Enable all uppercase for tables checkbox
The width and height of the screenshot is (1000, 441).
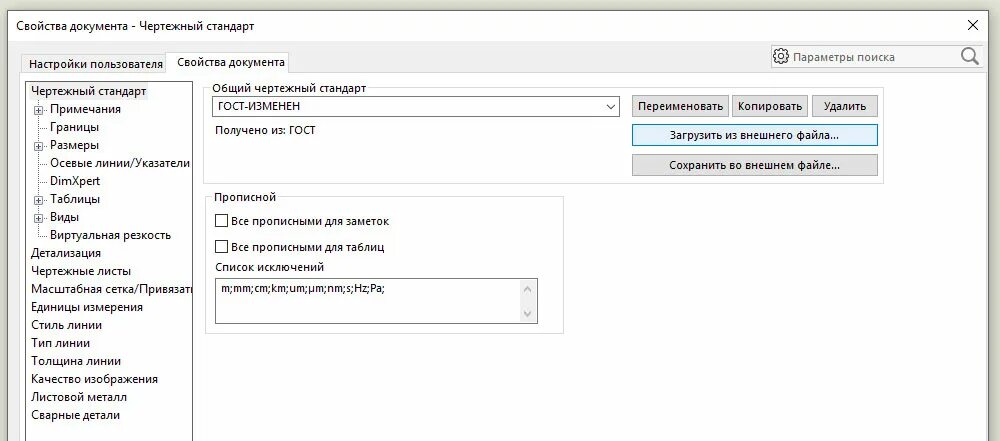(x=222, y=246)
